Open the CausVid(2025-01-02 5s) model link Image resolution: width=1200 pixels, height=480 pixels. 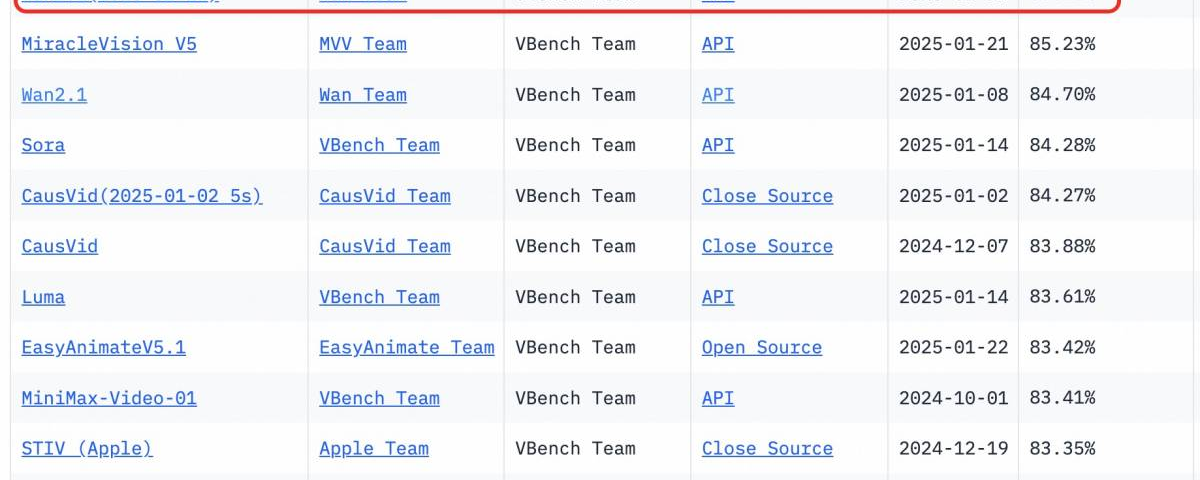tap(141, 196)
